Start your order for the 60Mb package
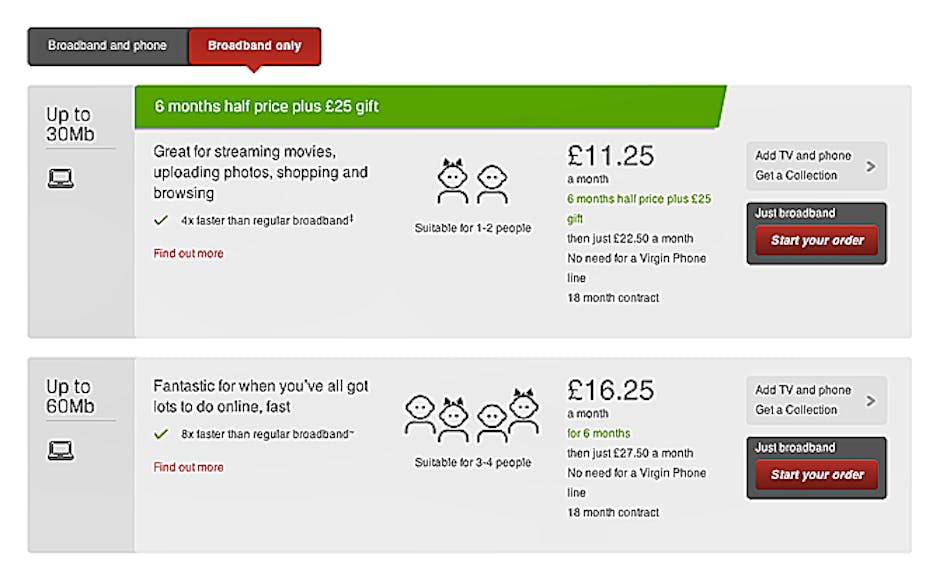 pos(816,475)
